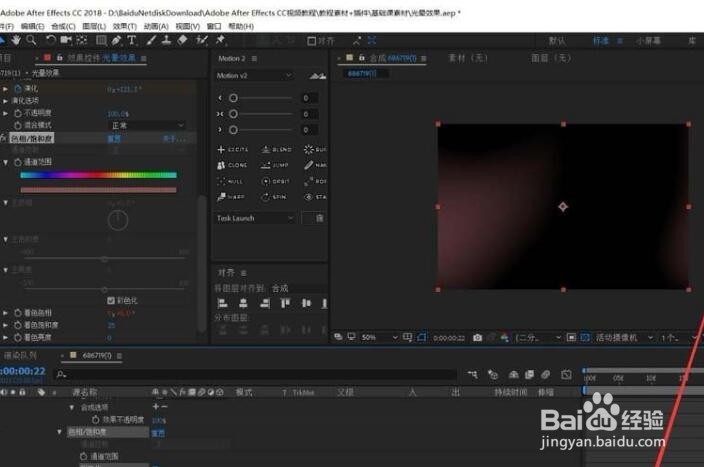
Task: Click Motion 2 ORBIT button
Action: pyautogui.click(x=276, y=181)
